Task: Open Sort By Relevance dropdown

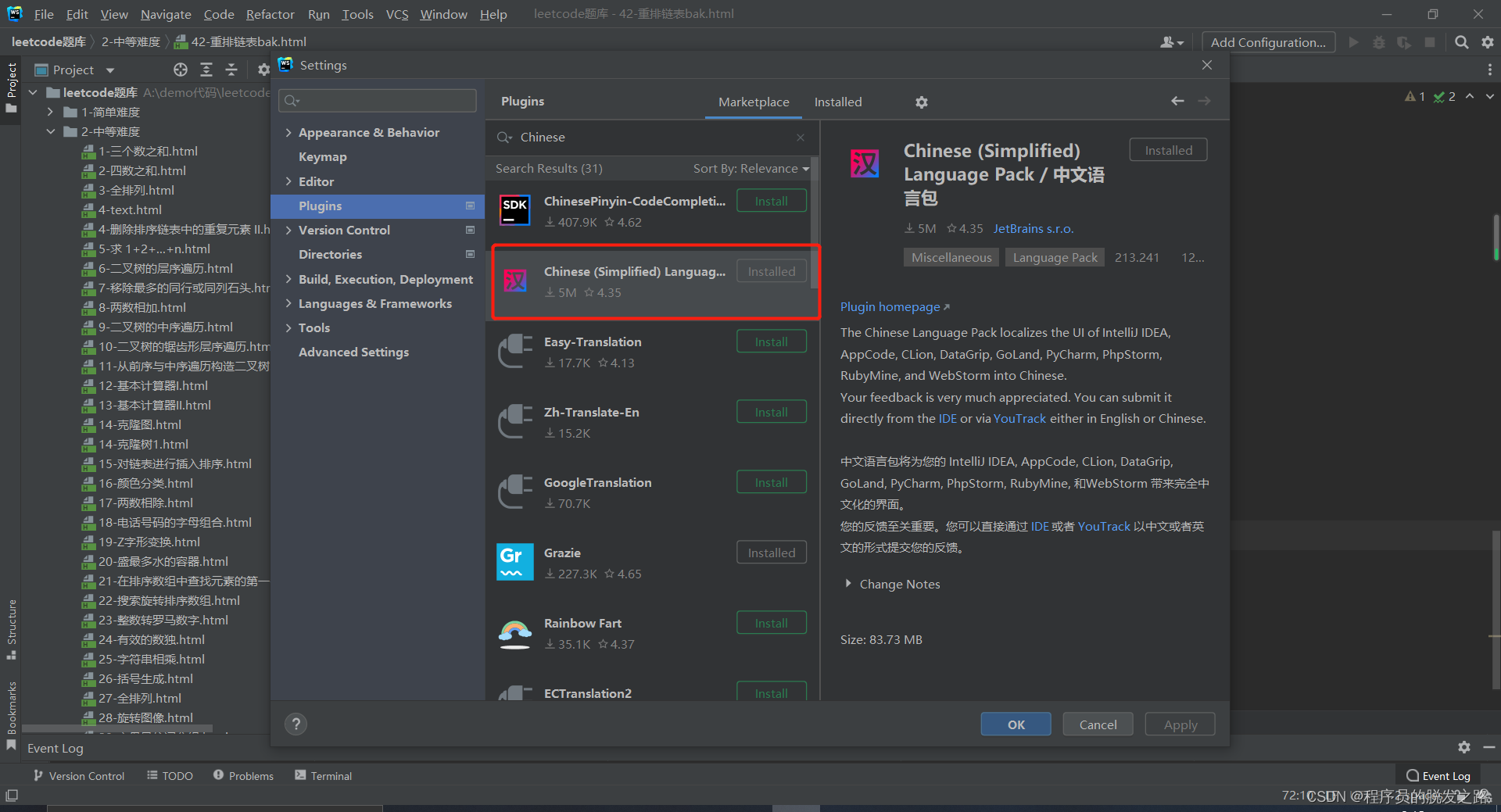Action: pyautogui.click(x=750, y=169)
